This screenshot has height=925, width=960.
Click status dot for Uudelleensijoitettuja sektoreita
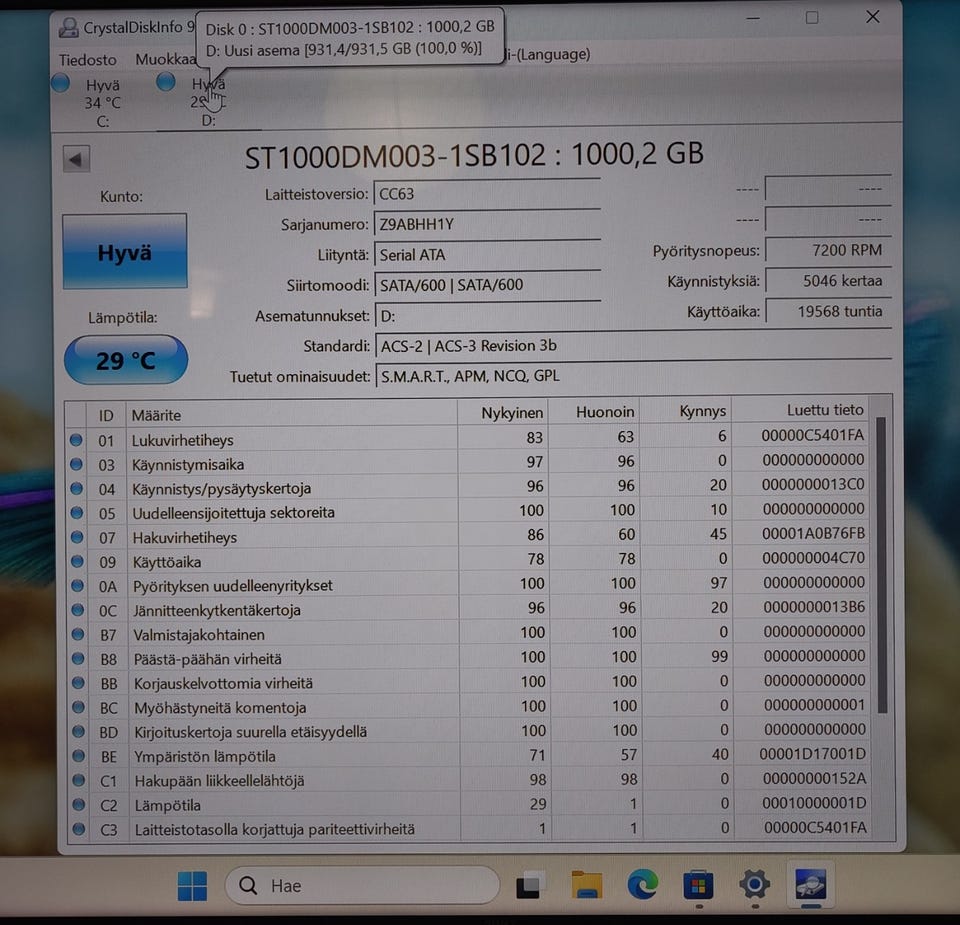pos(77,512)
